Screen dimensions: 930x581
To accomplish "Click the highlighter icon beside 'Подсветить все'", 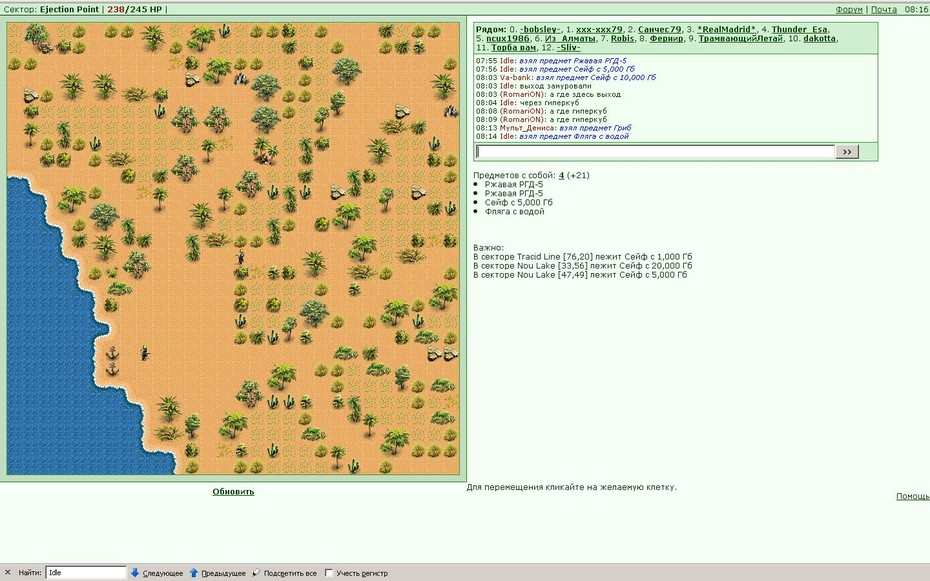I will click(x=256, y=573).
